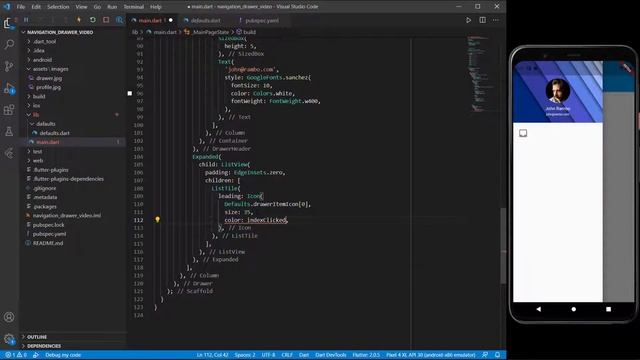Screen dimensions: 640x360
Task: Split the editor to the right
Action: pyautogui.click(x=482, y=20)
